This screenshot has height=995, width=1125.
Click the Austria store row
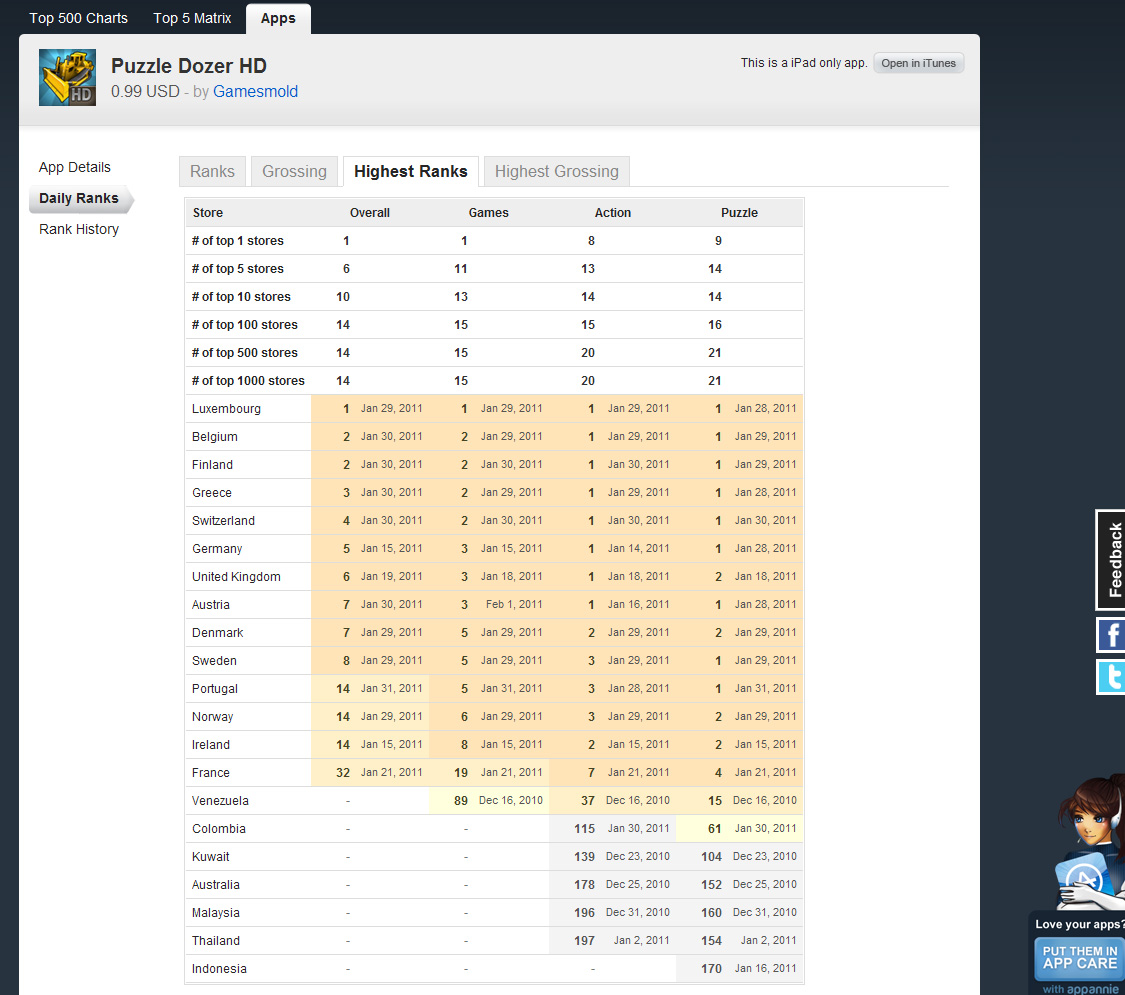point(494,605)
